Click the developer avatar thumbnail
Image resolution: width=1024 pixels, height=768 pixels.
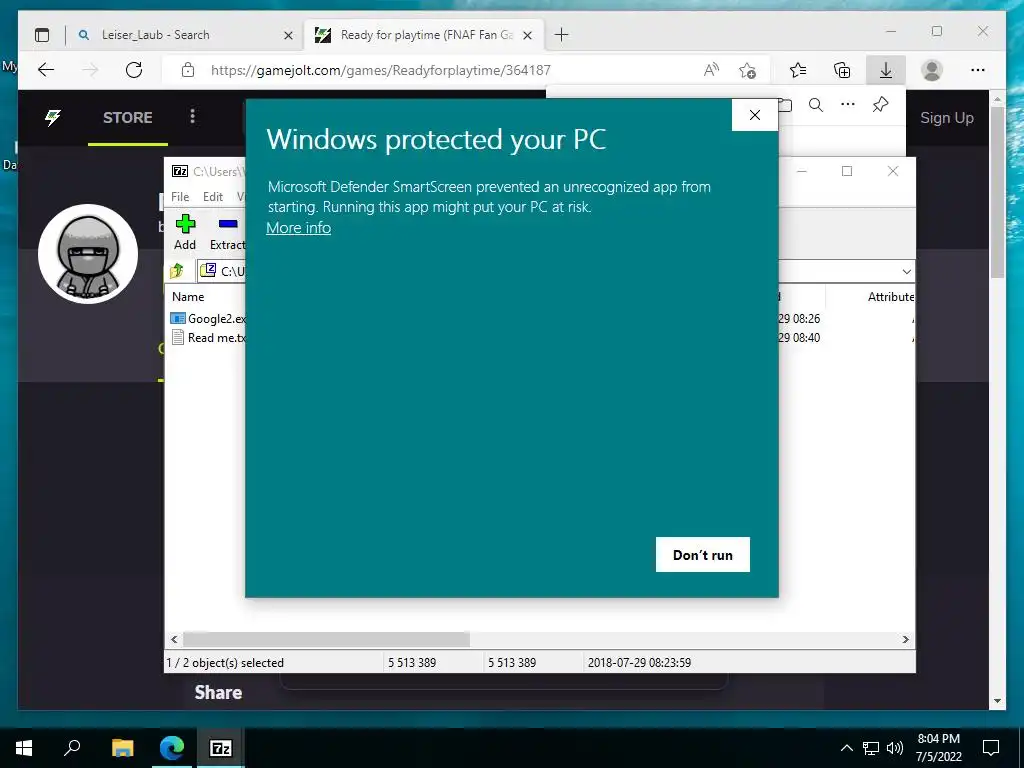pyautogui.click(x=88, y=254)
